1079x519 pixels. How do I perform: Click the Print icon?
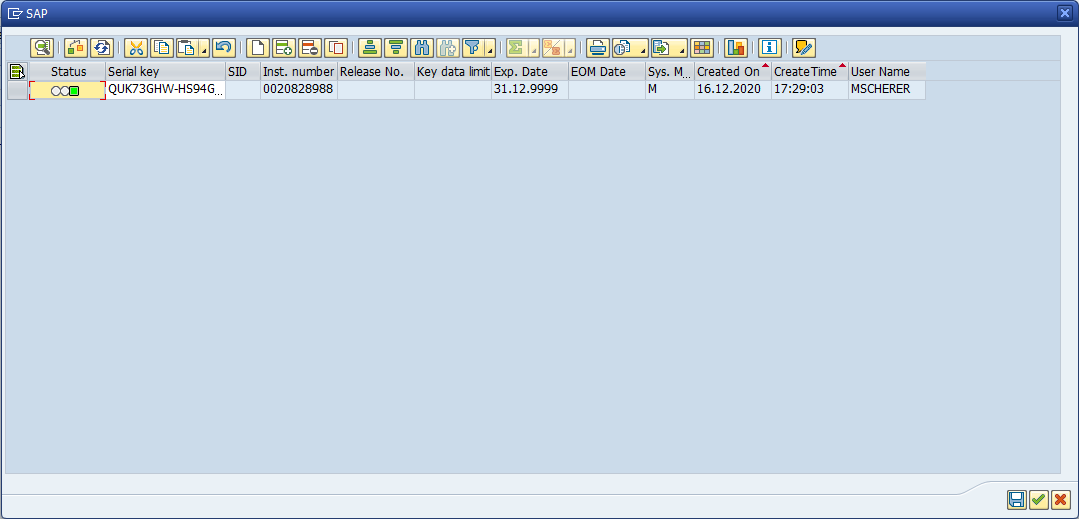[597, 47]
